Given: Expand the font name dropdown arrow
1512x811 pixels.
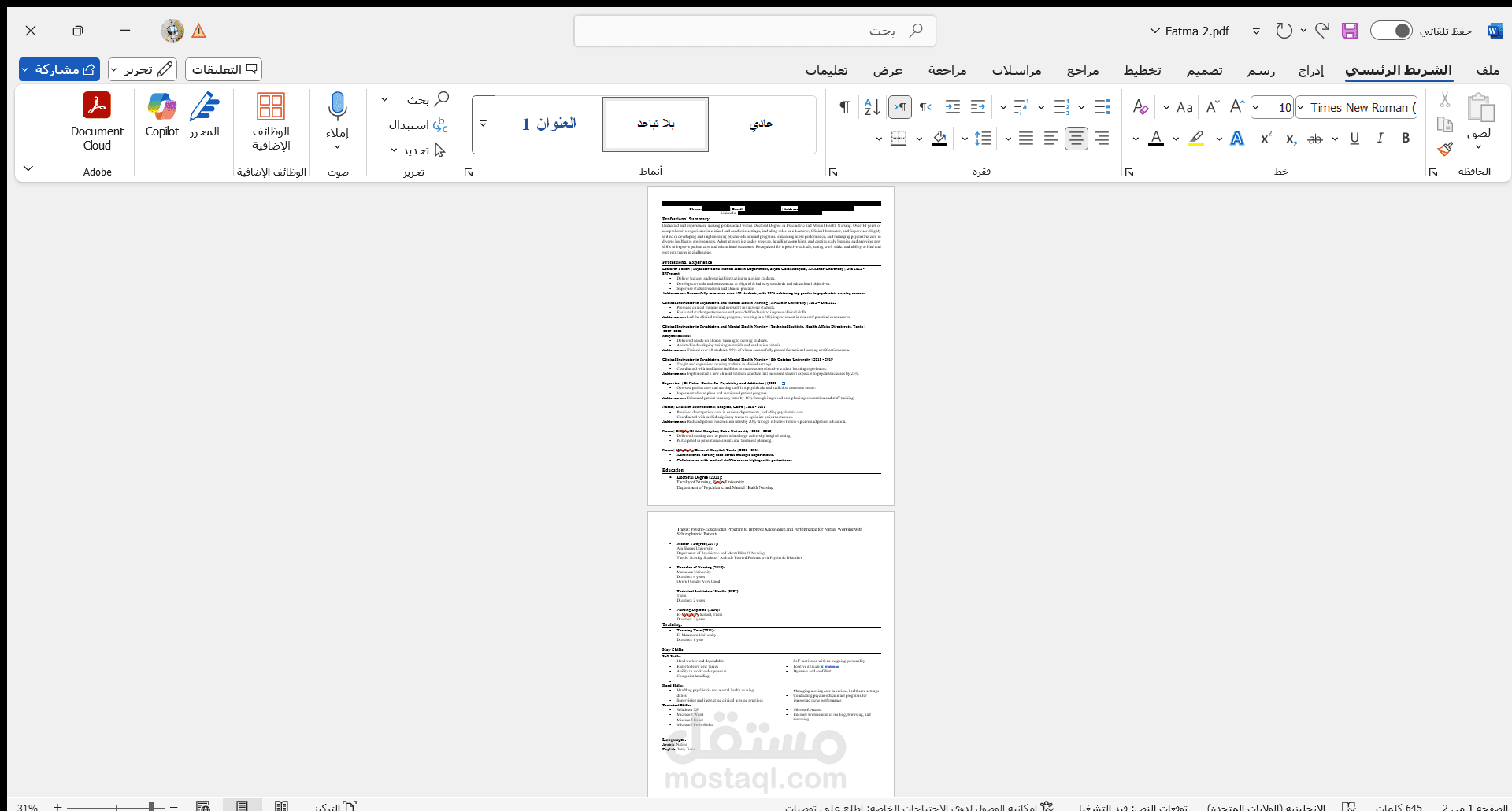Looking at the screenshot, I should pyautogui.click(x=1300, y=107).
